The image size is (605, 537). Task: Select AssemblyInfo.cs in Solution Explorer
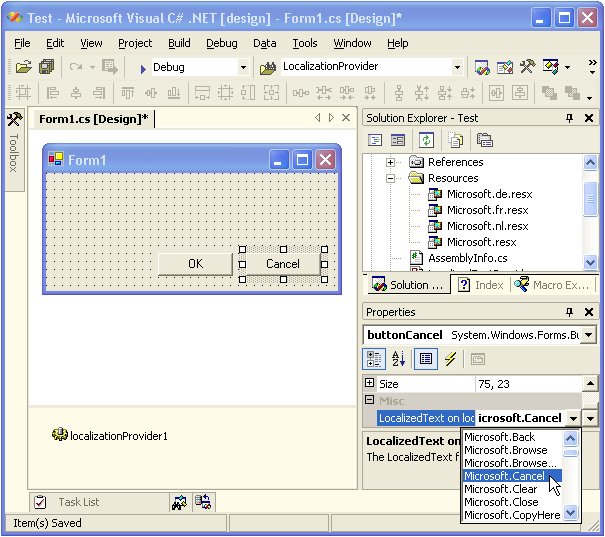coord(468,258)
